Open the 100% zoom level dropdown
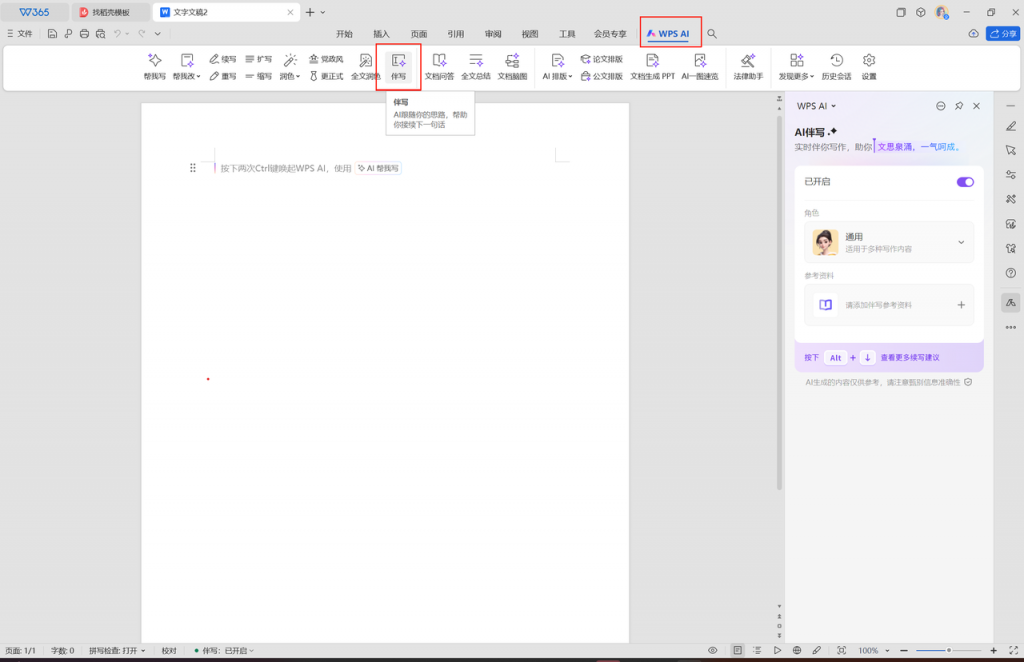Image resolution: width=1024 pixels, height=662 pixels. pos(874,650)
